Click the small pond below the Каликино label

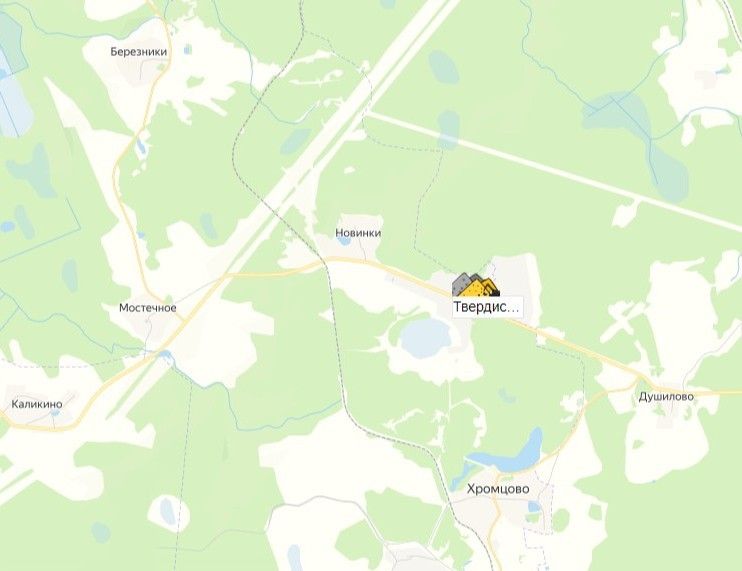(x=55, y=413)
